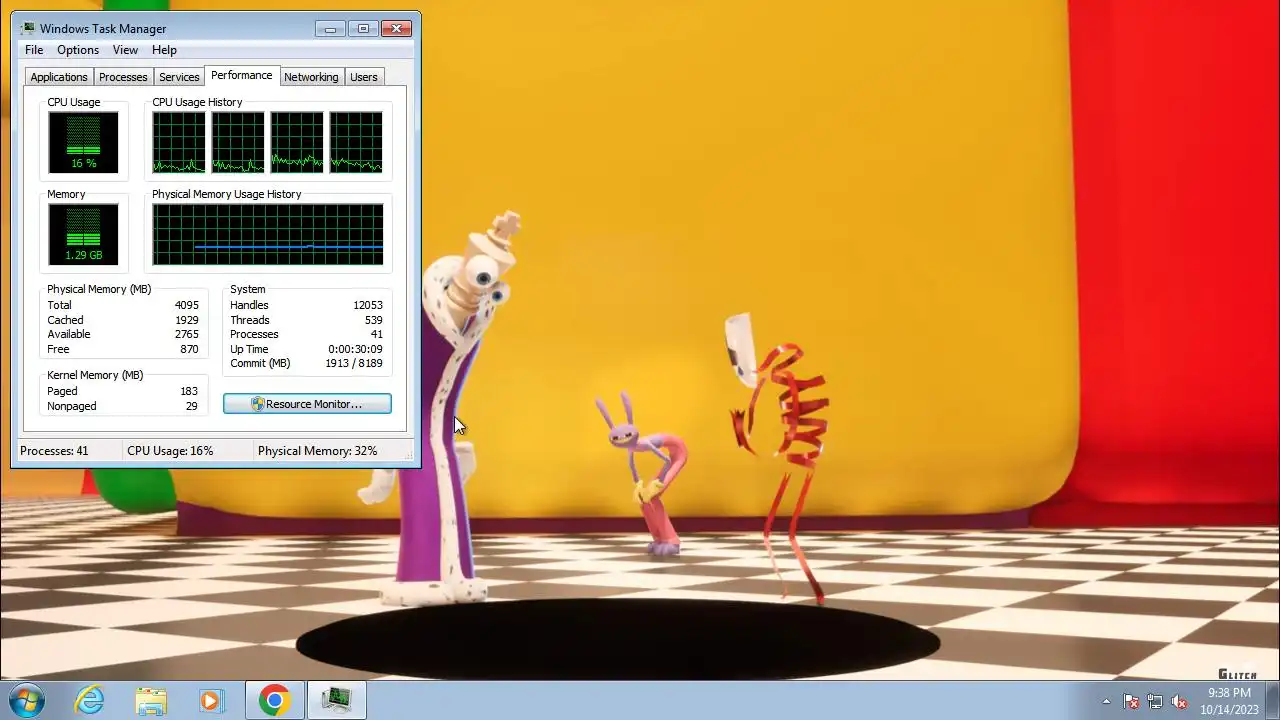
Task: Click the Physical Memory Usage History graph
Action: click(x=268, y=234)
